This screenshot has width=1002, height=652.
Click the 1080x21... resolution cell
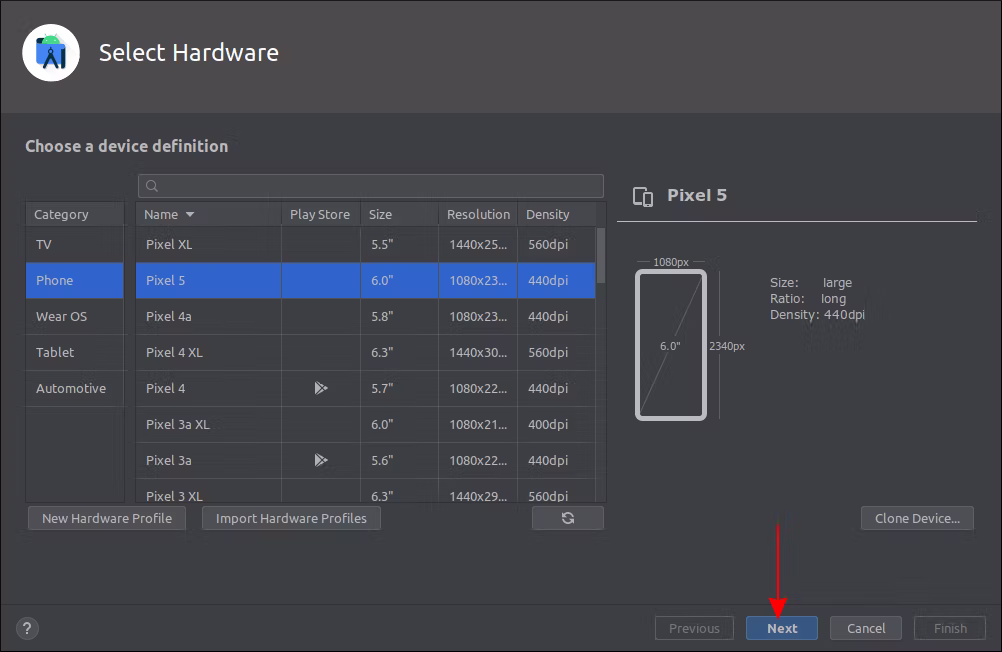tap(478, 424)
